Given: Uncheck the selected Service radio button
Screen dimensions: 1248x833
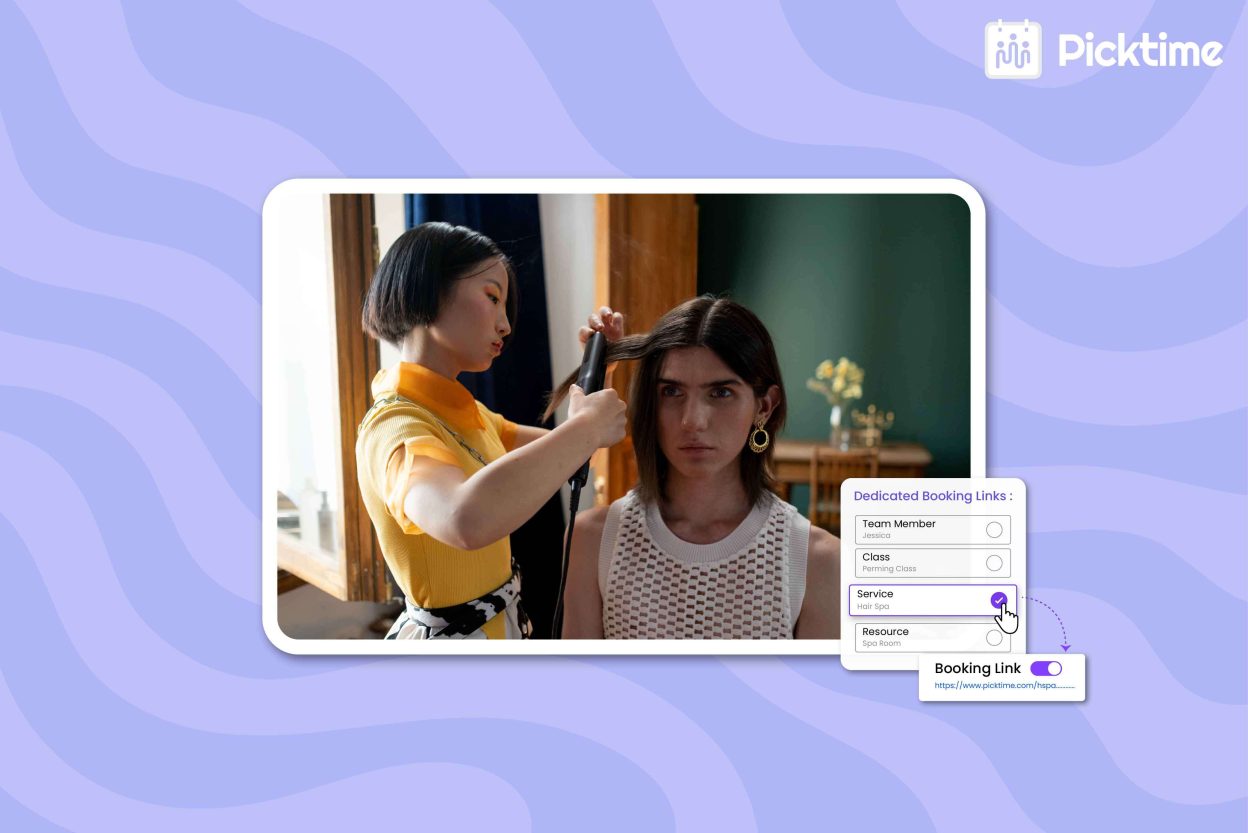Looking at the screenshot, I should [998, 600].
